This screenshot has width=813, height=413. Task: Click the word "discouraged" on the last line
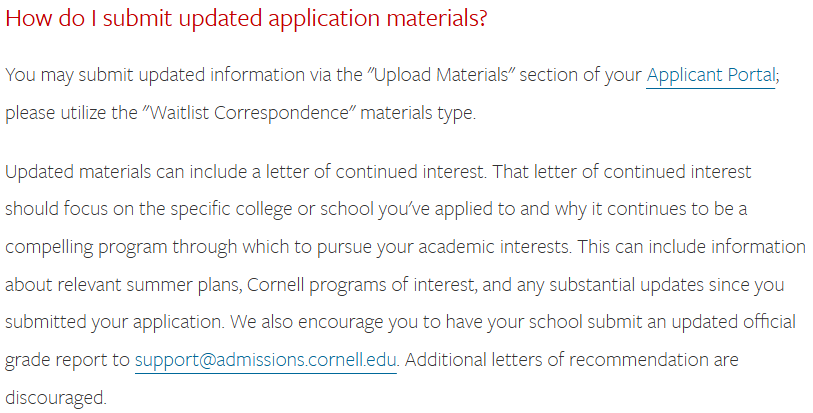tap(54, 397)
